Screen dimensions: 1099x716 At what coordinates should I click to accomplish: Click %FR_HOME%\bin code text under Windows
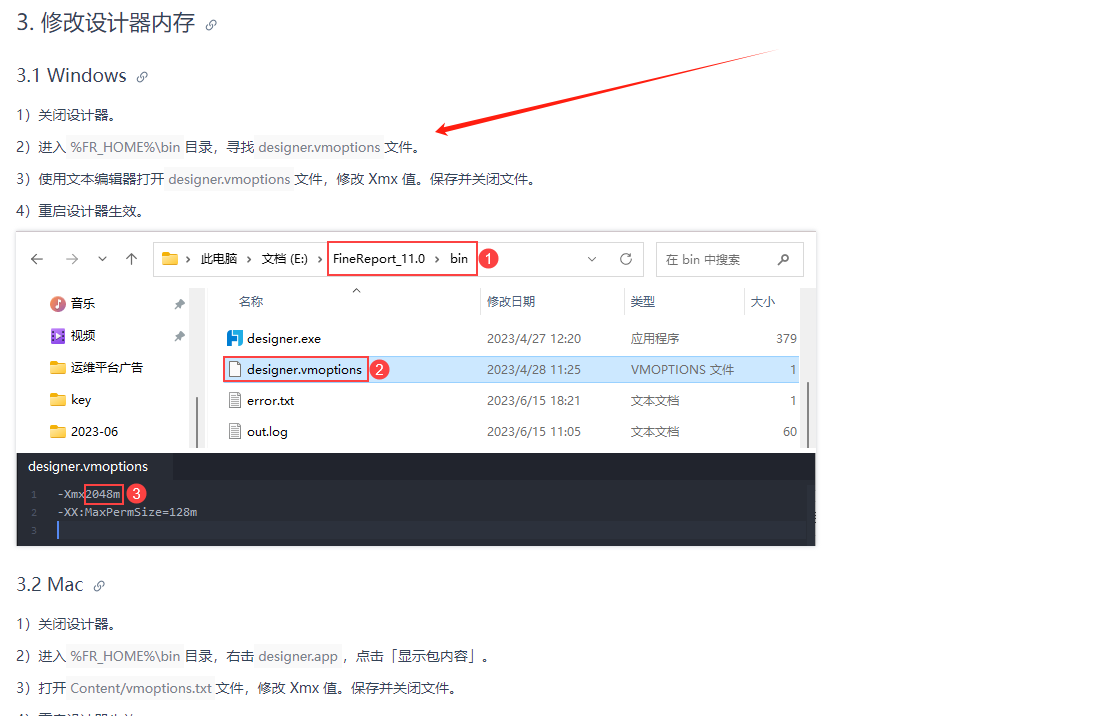tap(125, 147)
